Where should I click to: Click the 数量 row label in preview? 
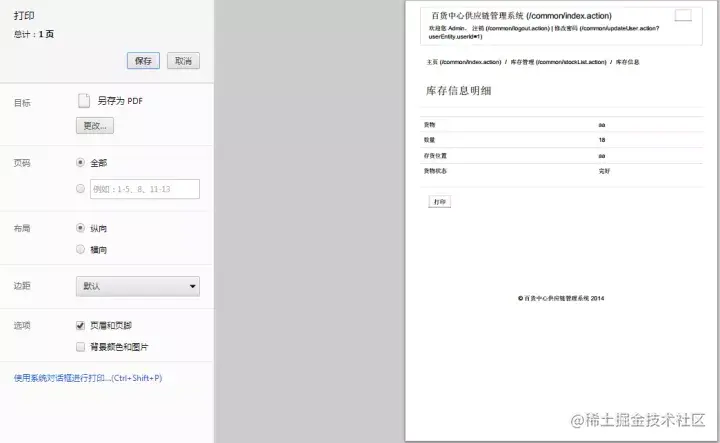point(429,140)
